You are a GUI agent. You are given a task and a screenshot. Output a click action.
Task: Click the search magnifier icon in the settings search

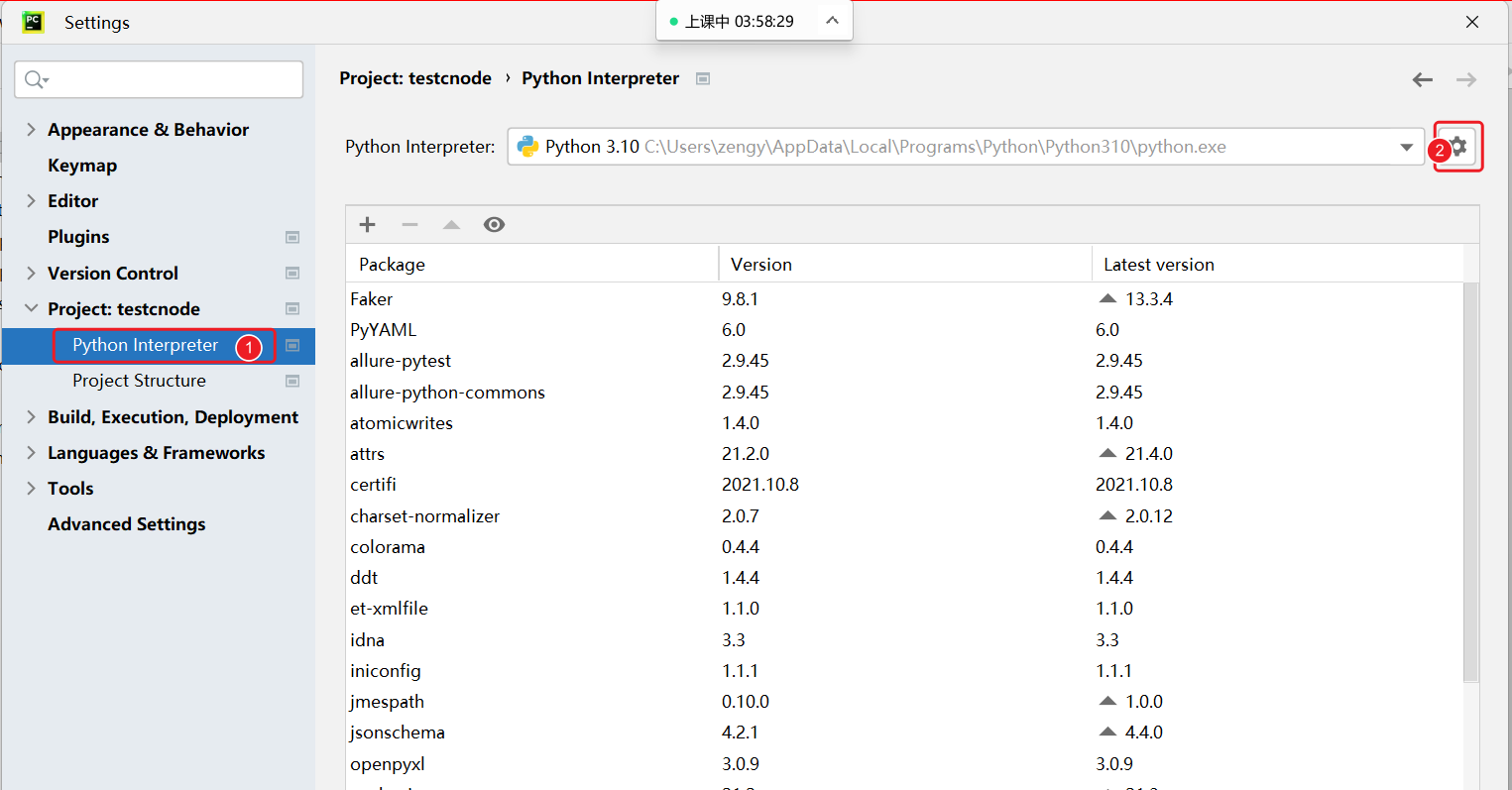pyautogui.click(x=36, y=79)
